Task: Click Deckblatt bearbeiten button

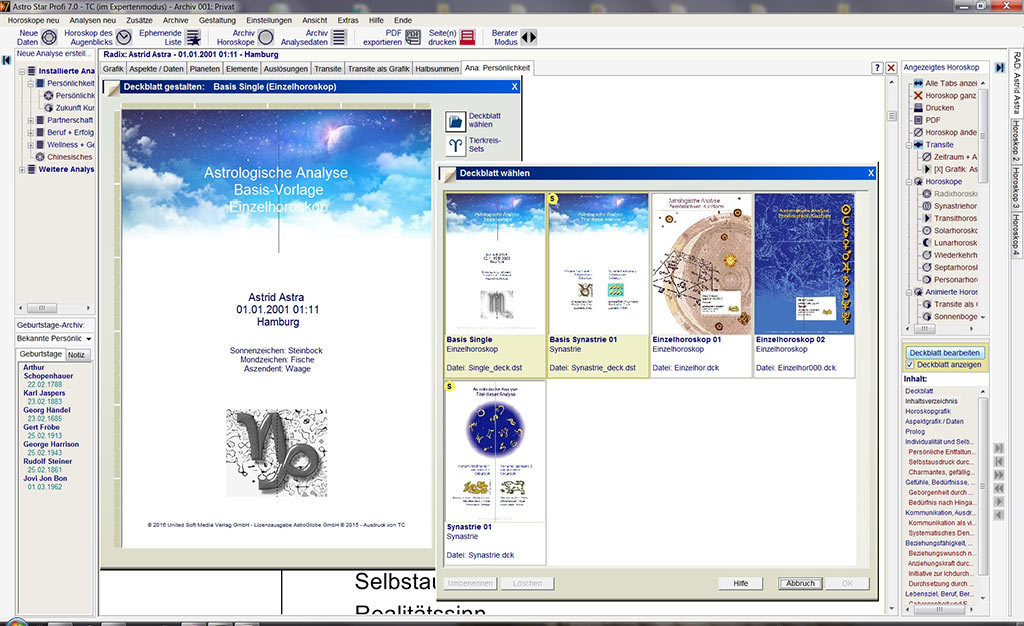Action: click(944, 352)
